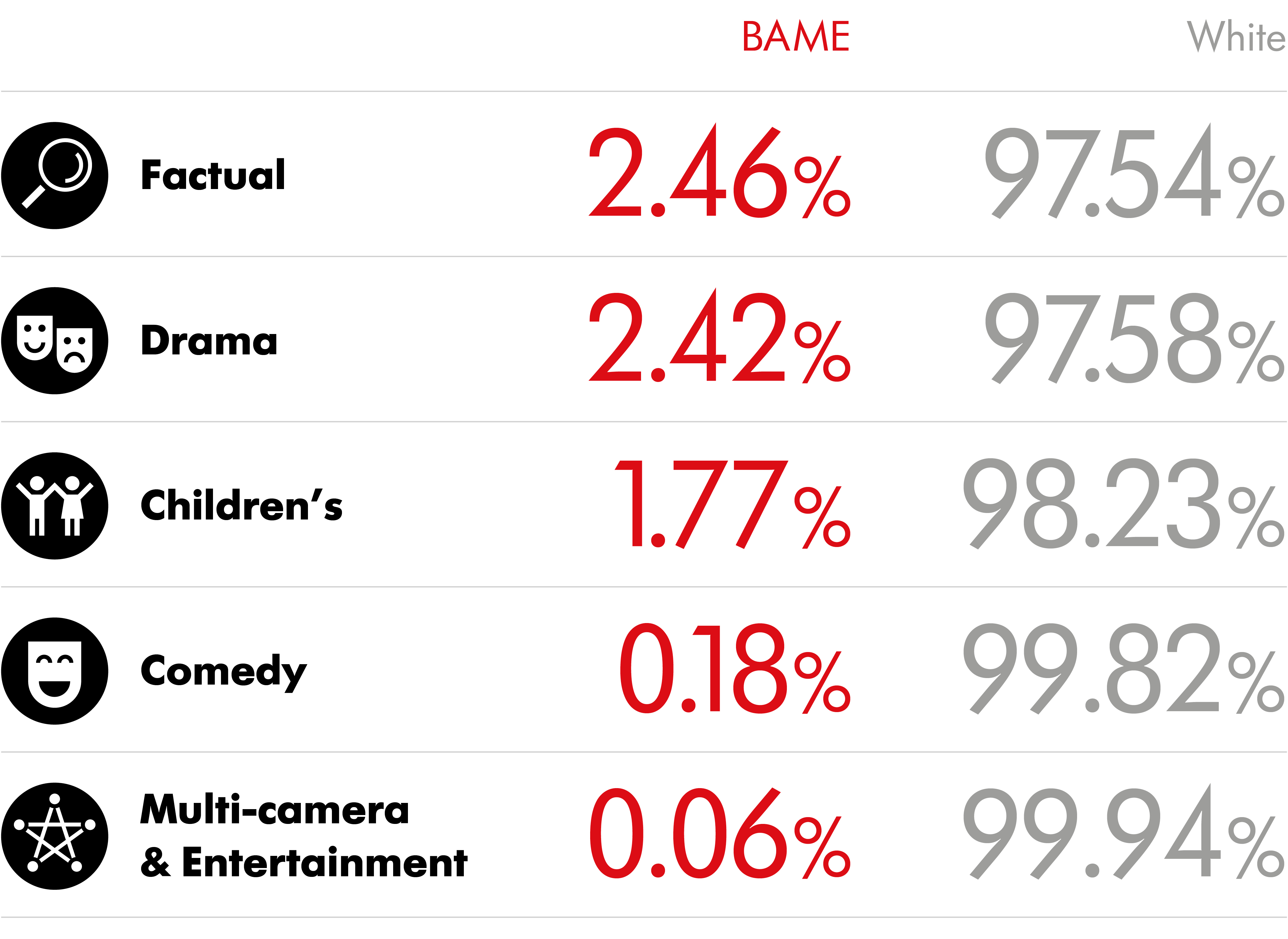Click the red 0.06% figure

(x=719, y=834)
